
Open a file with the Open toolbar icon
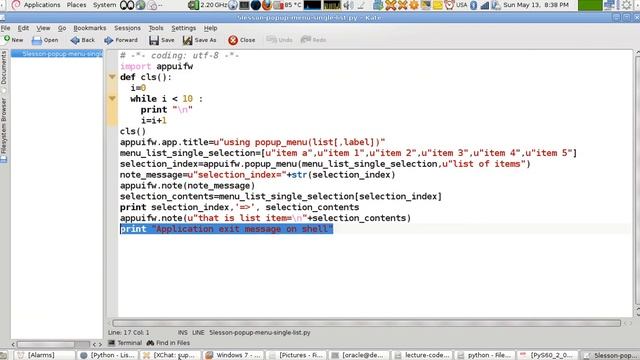point(37,40)
